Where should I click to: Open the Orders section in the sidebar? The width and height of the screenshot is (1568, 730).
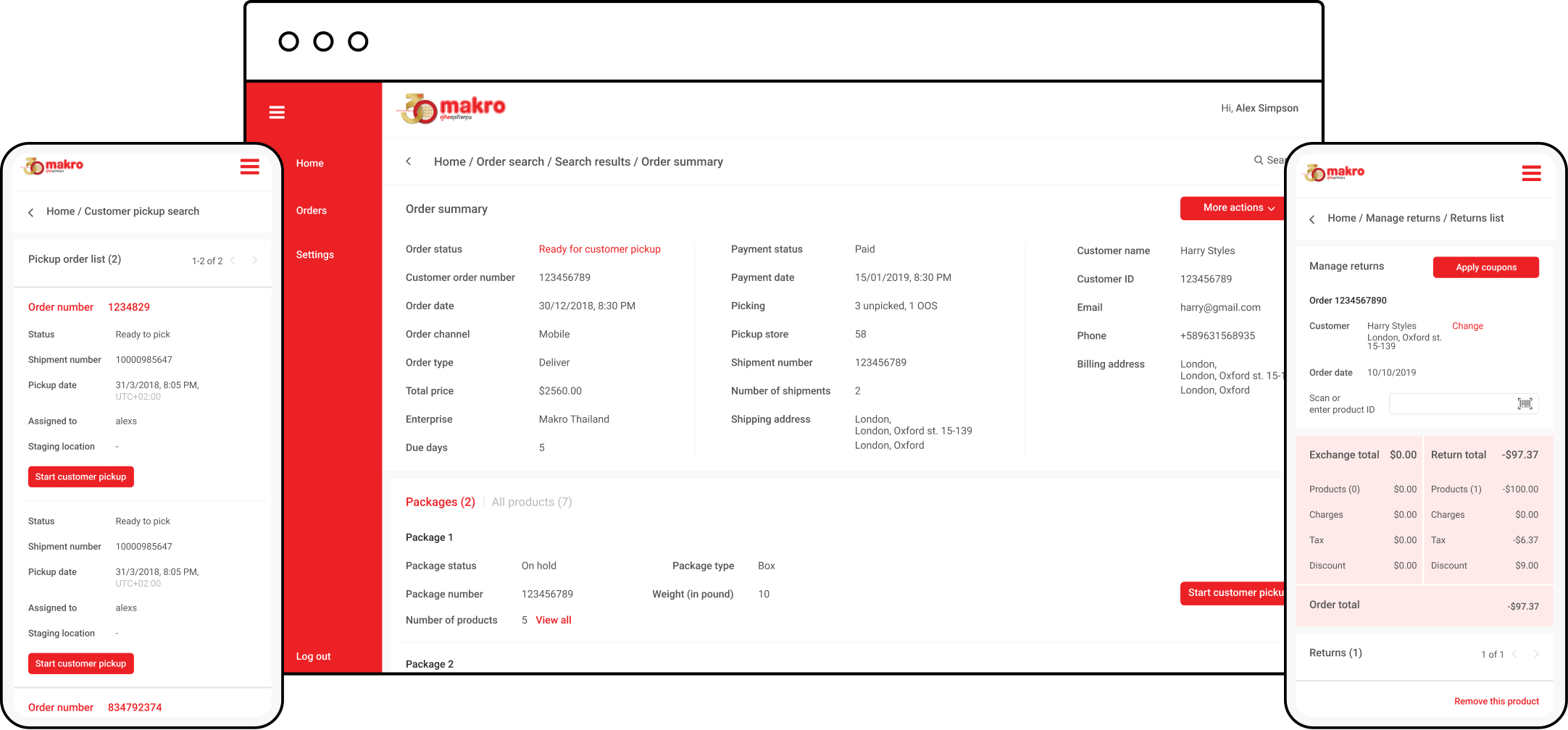311,210
